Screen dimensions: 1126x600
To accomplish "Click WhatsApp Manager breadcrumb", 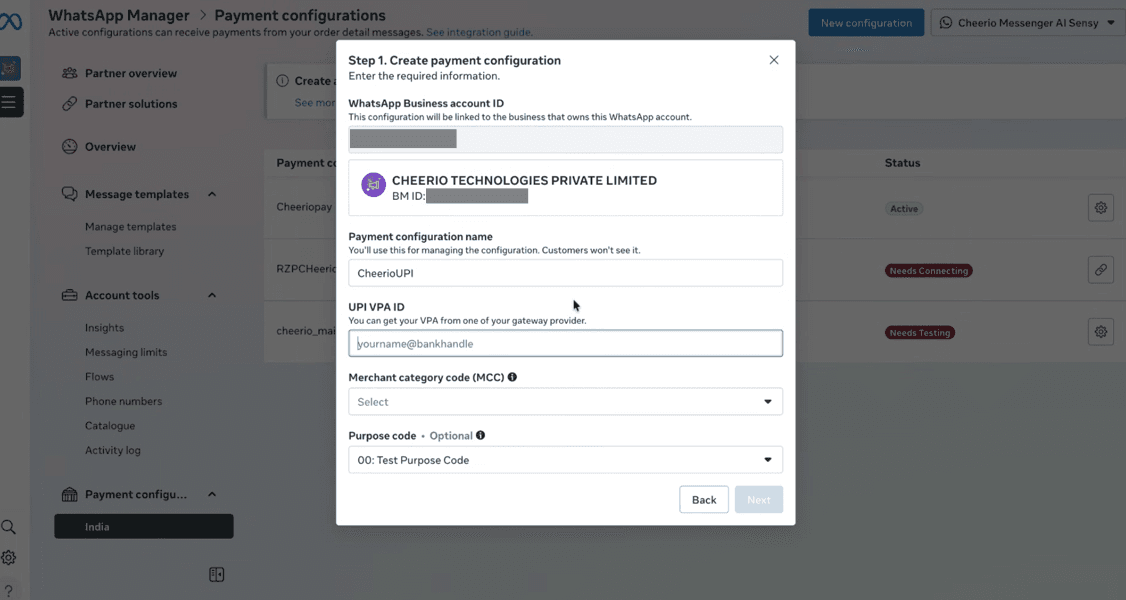I will coord(118,15).
